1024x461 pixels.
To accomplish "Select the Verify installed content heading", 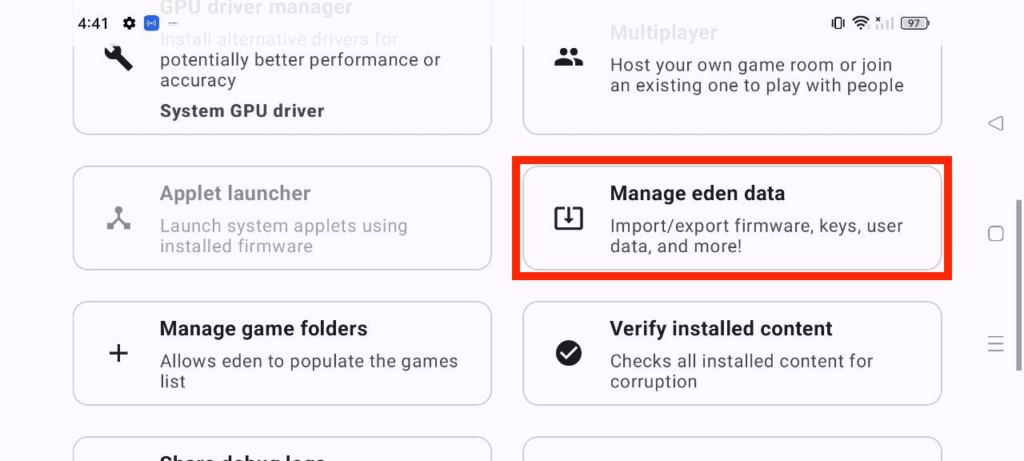I will pos(721,328).
